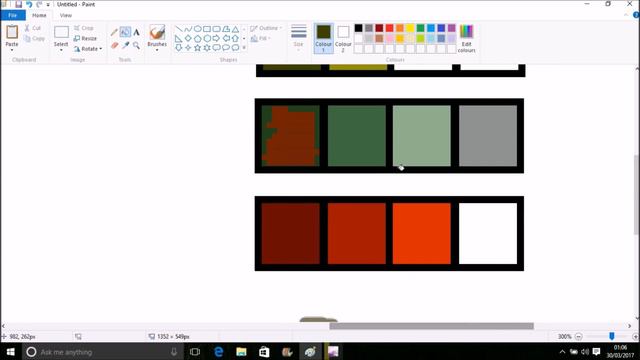Viewport: 640px width, 360px height.
Task: Choose the Right arrow shape
Action: coord(216,38)
